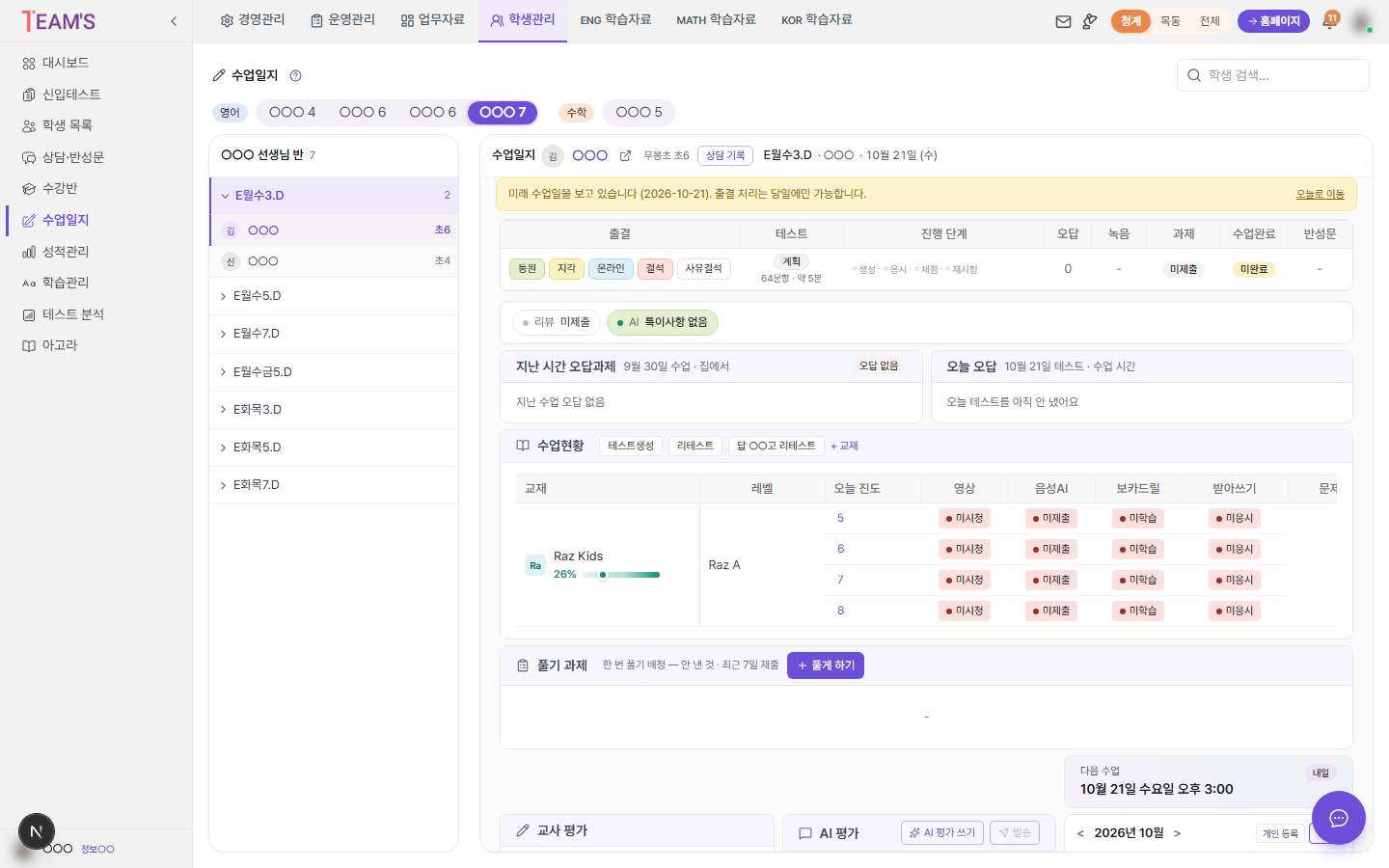Expand the E화목7.D class group
Screen dimensions: 1389x868
(334, 485)
